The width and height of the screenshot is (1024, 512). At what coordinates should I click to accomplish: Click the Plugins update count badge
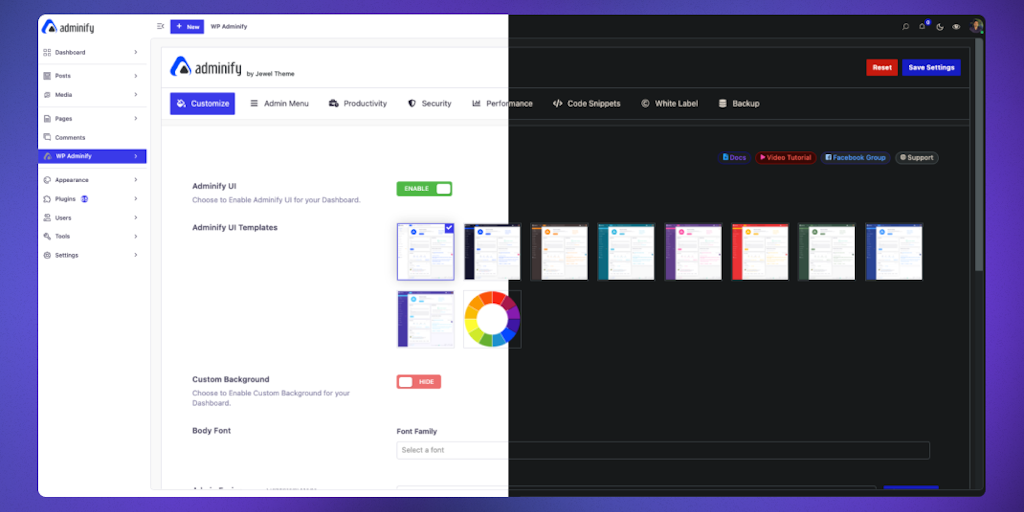(84, 199)
